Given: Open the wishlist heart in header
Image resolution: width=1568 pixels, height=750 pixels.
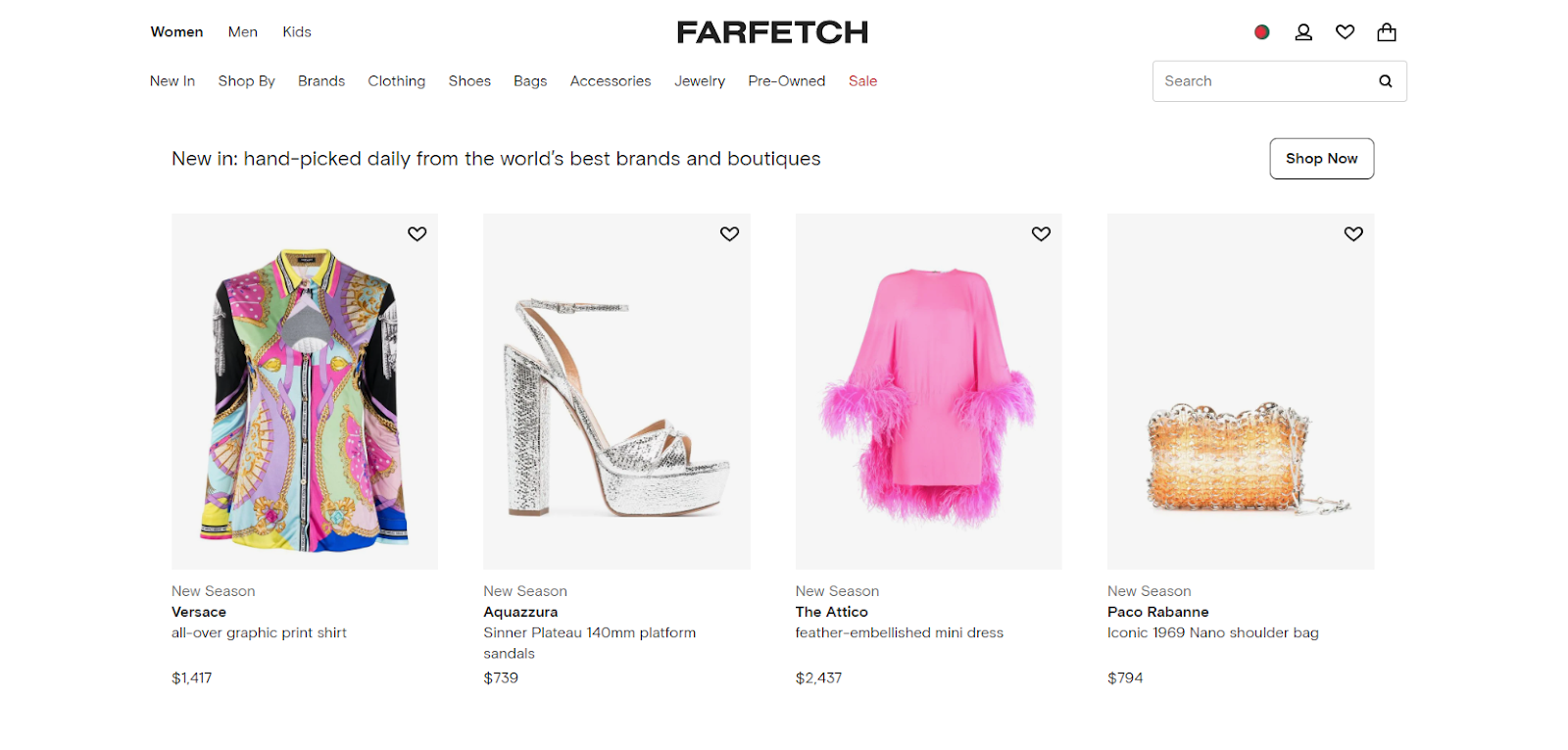Looking at the screenshot, I should 1345,32.
